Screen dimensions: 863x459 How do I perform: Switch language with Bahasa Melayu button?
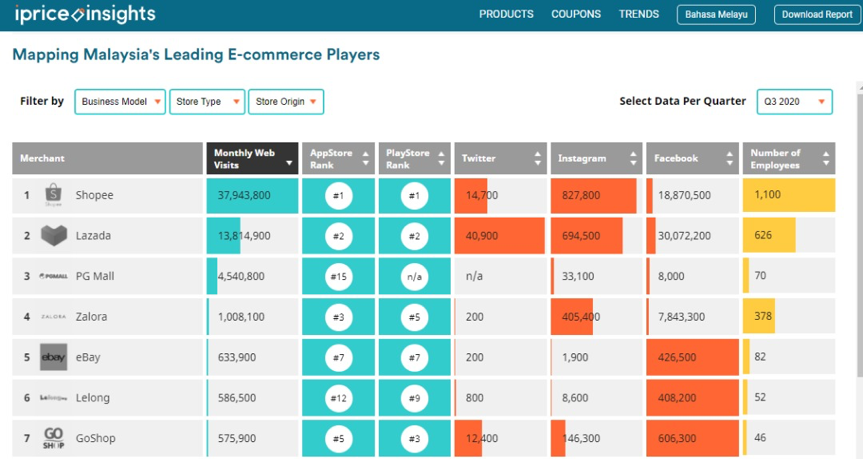pos(716,15)
